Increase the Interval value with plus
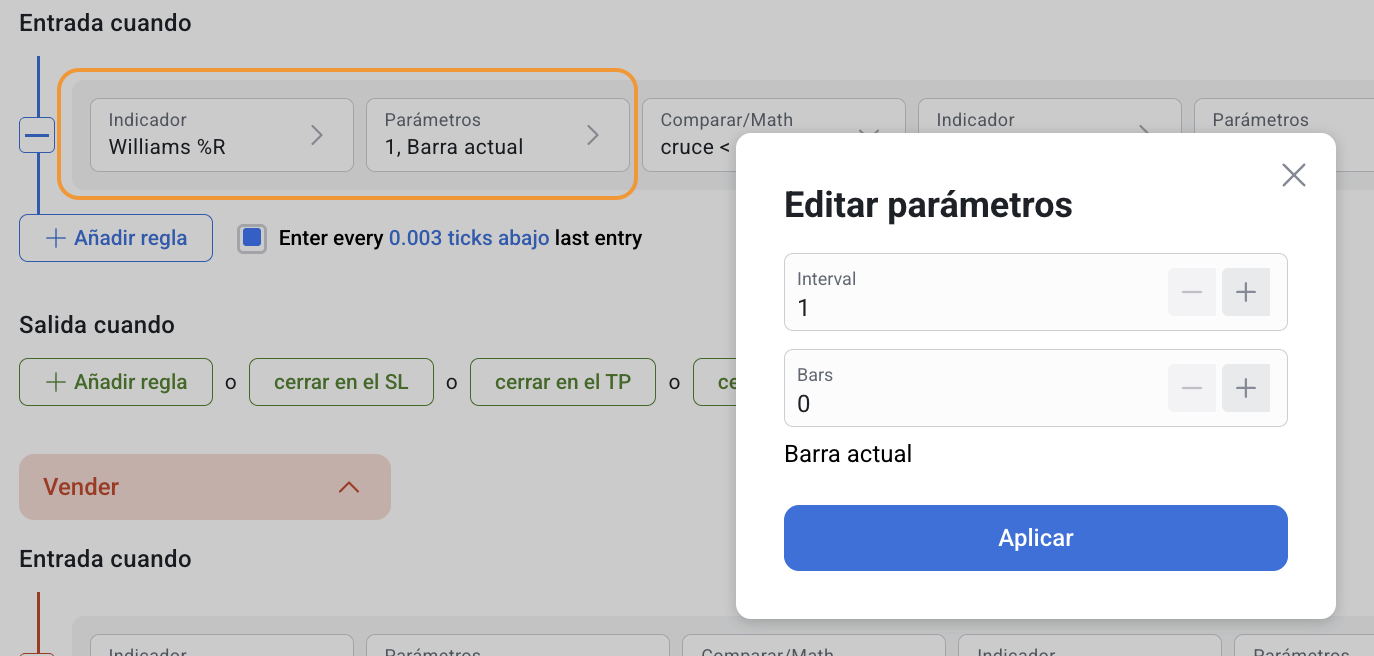The width and height of the screenshot is (1374, 656). click(x=1246, y=292)
